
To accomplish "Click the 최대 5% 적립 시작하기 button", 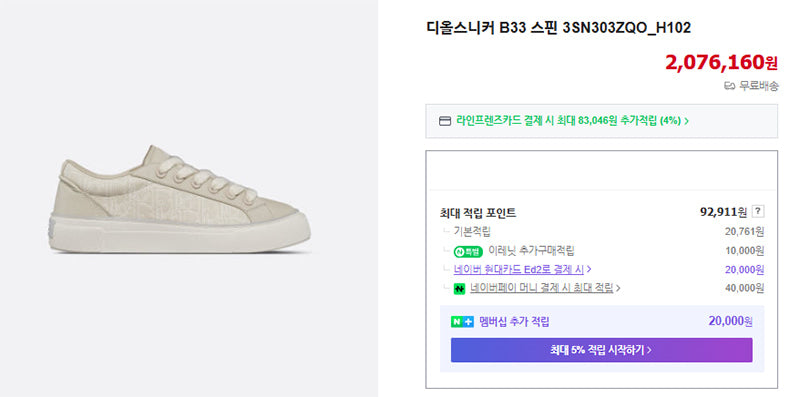I will click(x=601, y=350).
